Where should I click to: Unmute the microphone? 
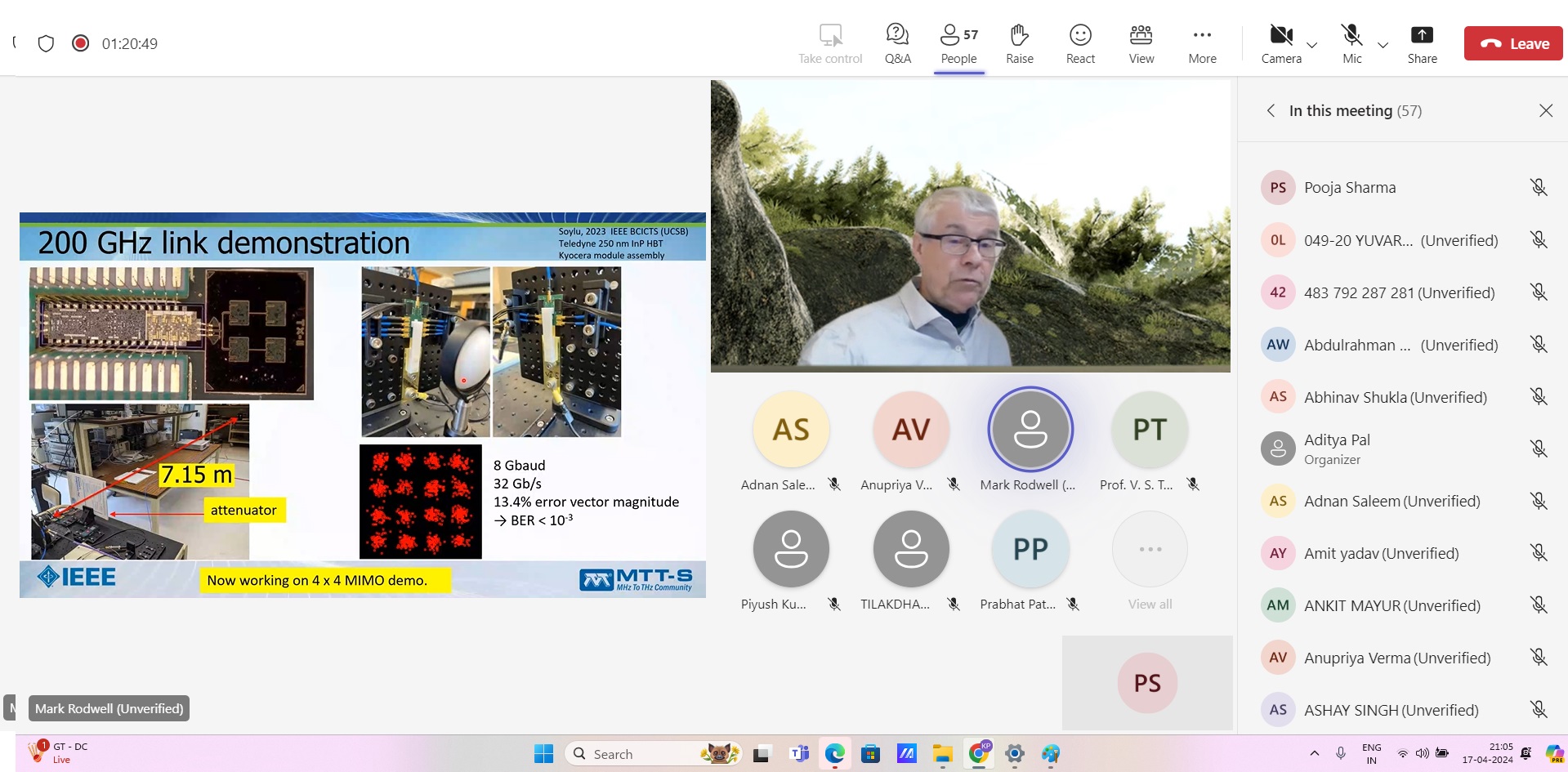coord(1351,43)
